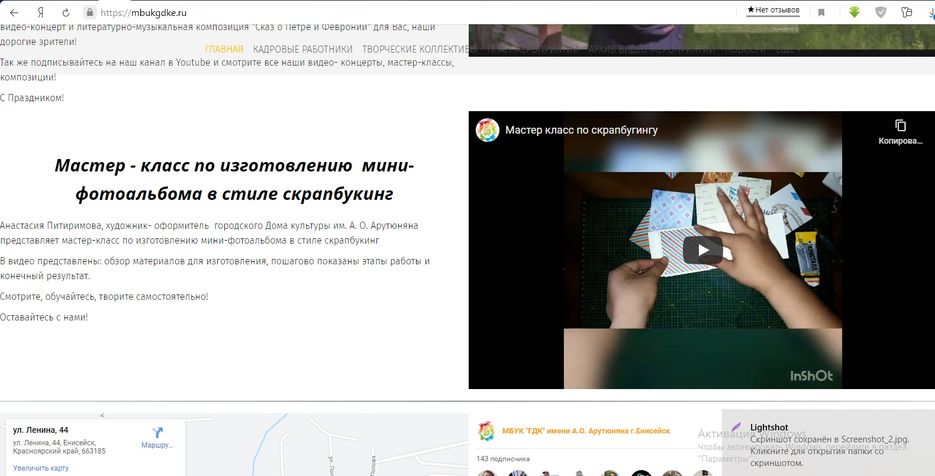Copy the video link with the Копировать icon

(900, 131)
